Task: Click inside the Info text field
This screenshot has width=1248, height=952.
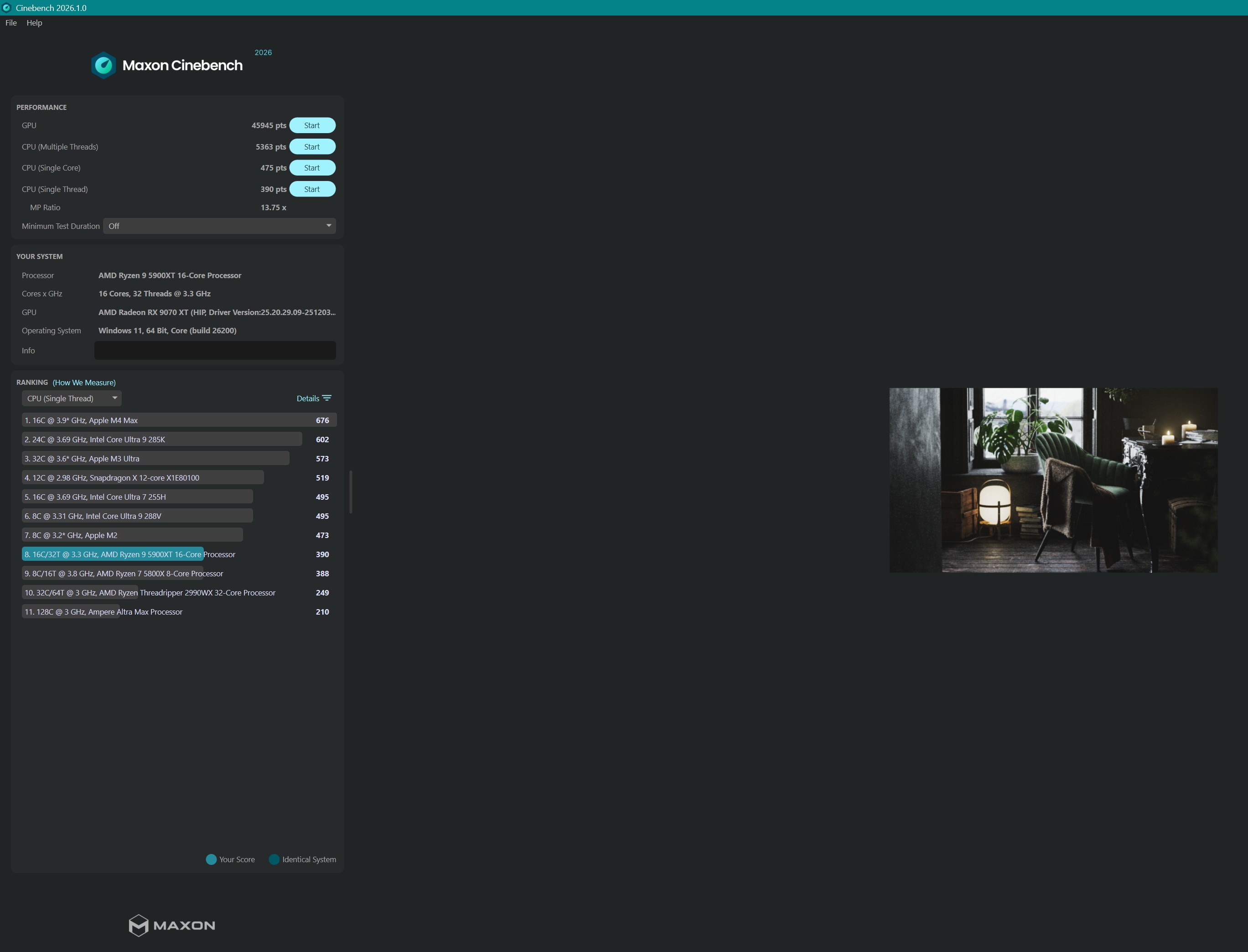Action: [x=215, y=350]
